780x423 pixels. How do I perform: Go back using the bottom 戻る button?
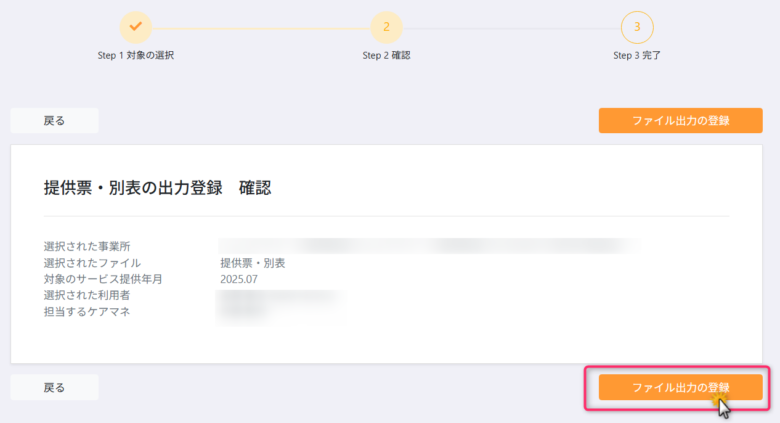point(54,387)
